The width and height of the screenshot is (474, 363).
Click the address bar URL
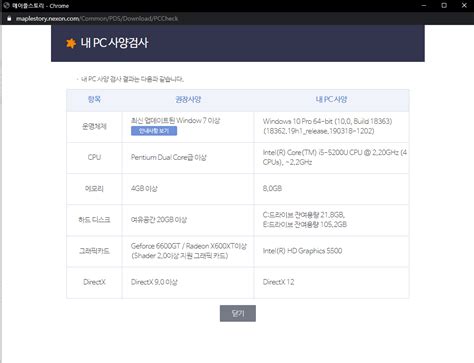(x=97, y=19)
